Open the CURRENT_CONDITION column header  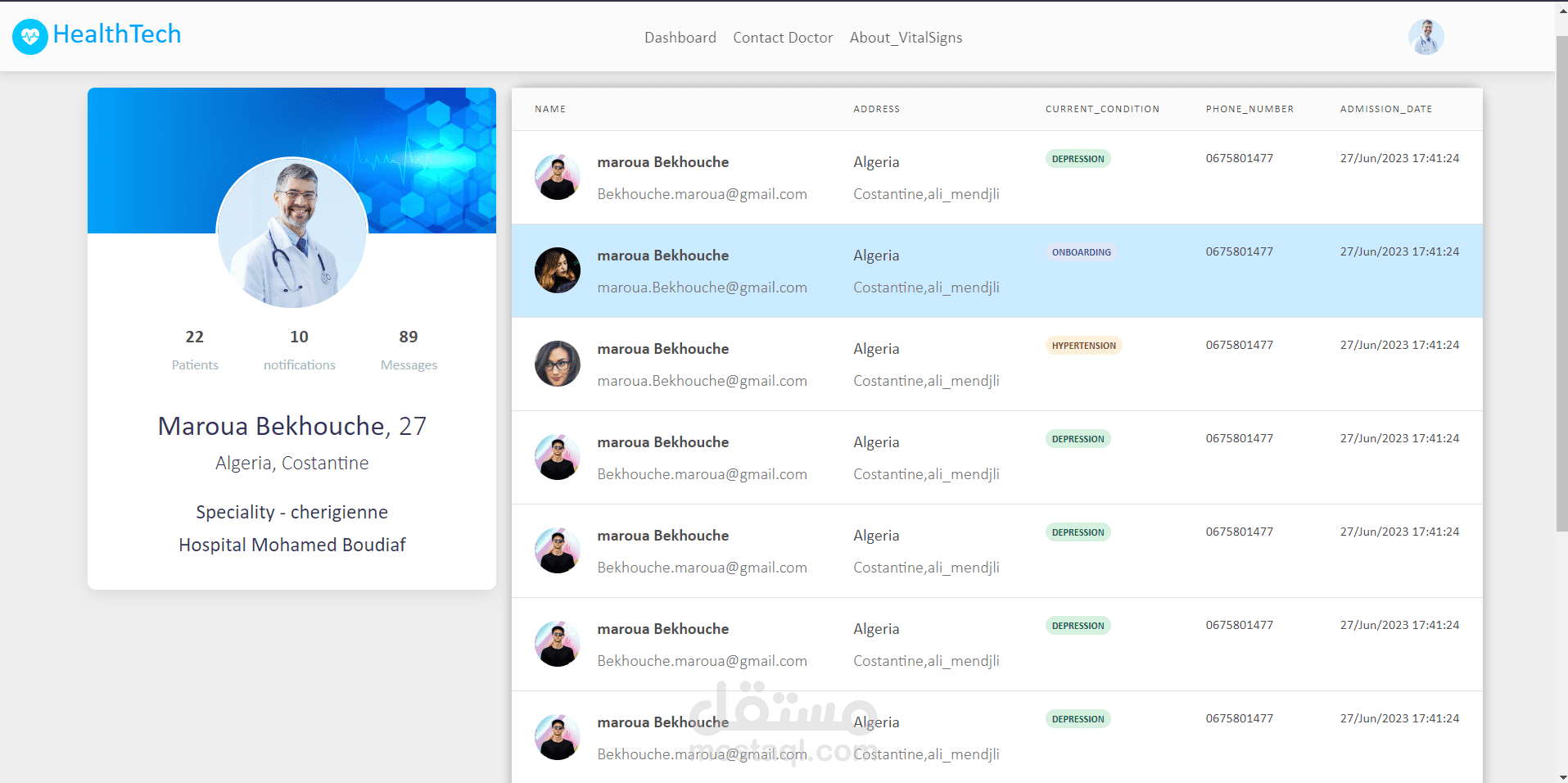[1102, 109]
